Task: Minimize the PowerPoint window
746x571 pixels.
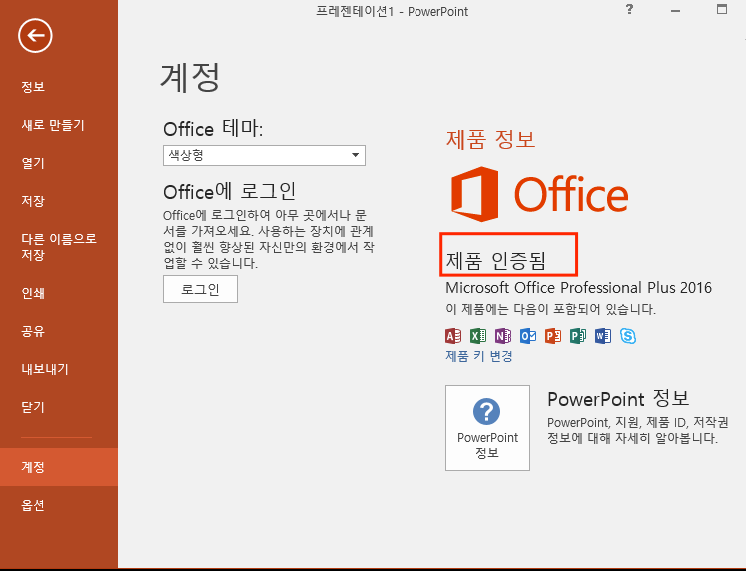Action: 675,10
